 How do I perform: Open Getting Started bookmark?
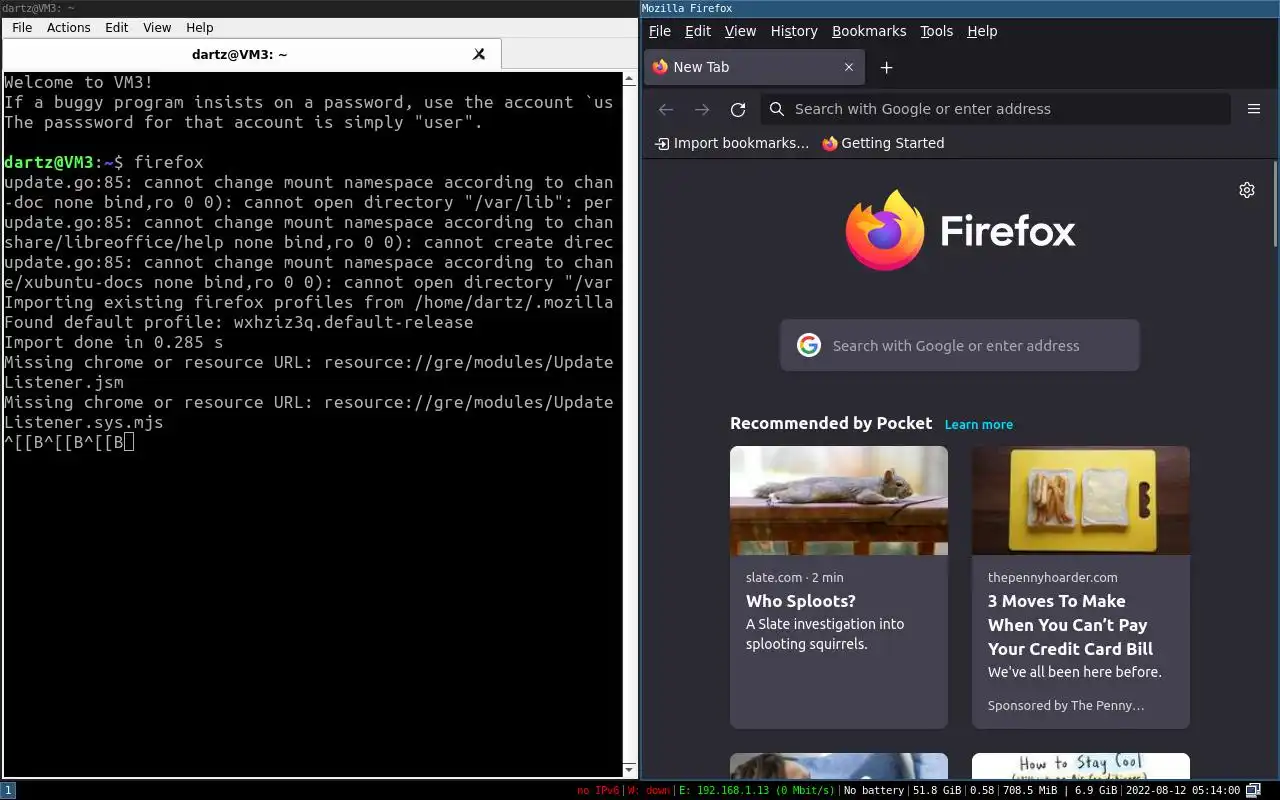pyautogui.click(x=883, y=143)
